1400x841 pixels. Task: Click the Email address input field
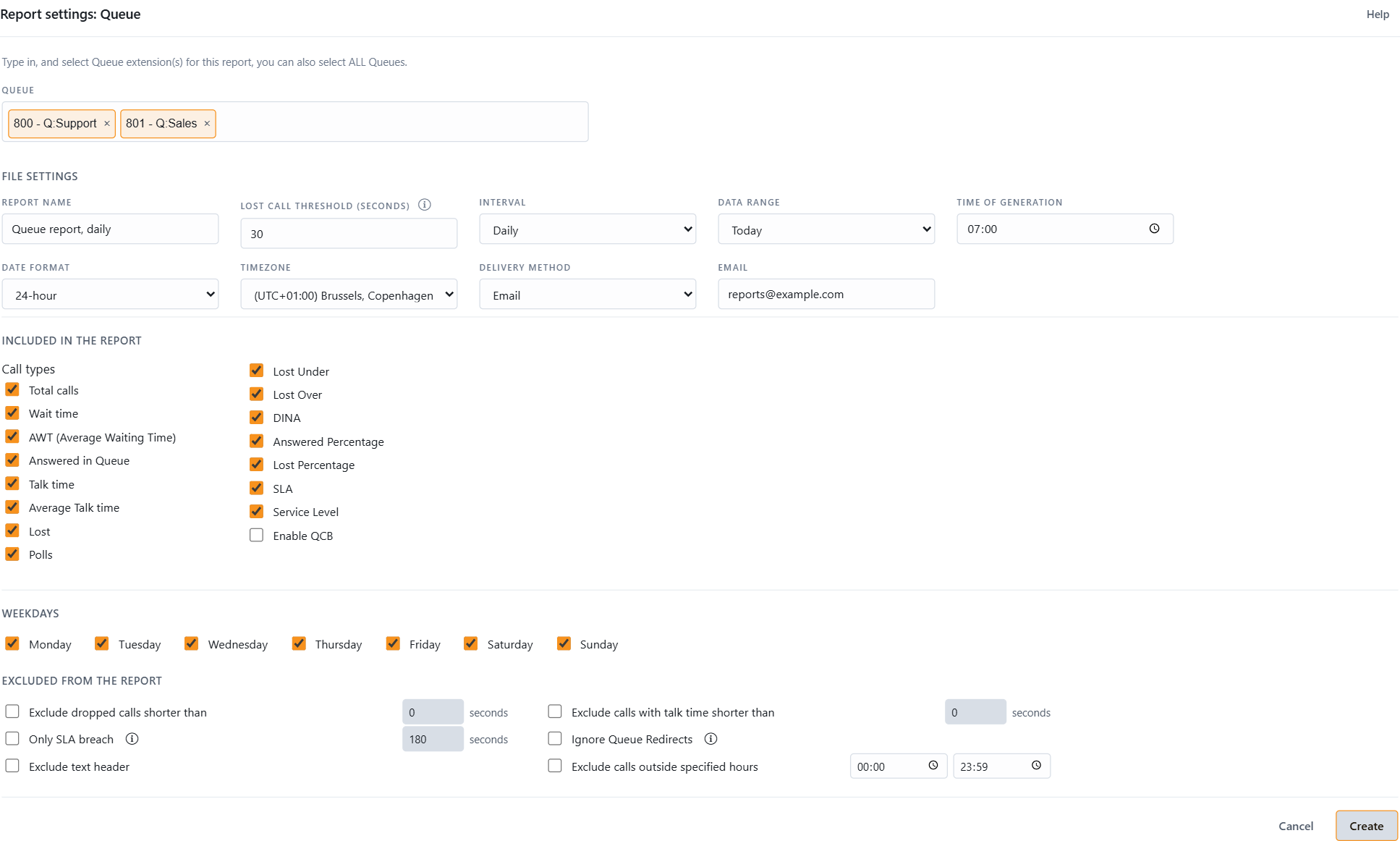(x=826, y=294)
